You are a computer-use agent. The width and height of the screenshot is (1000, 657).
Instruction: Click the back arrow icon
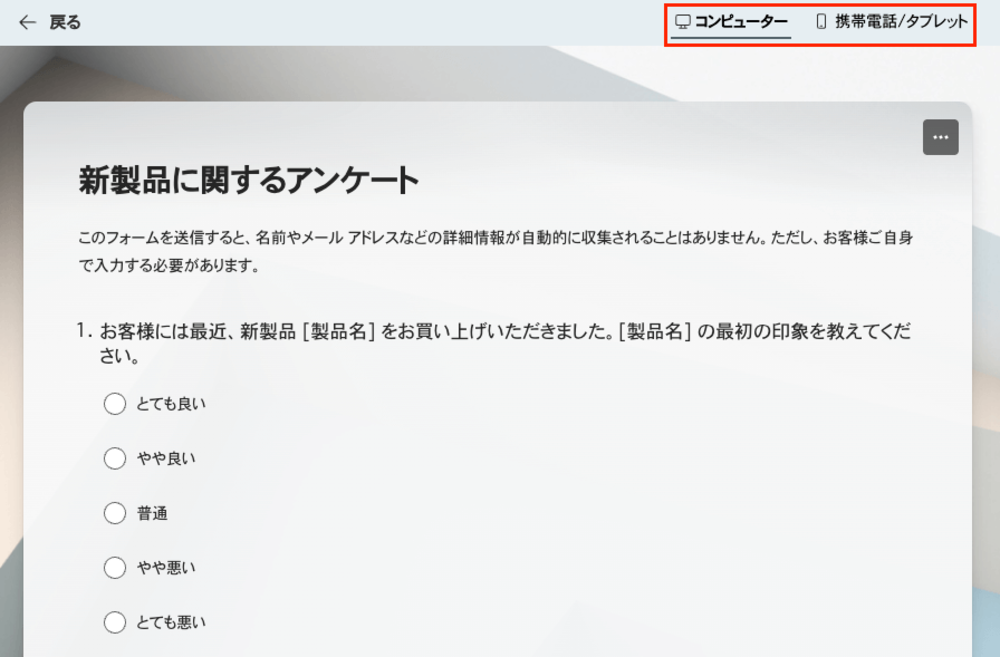coord(27,22)
